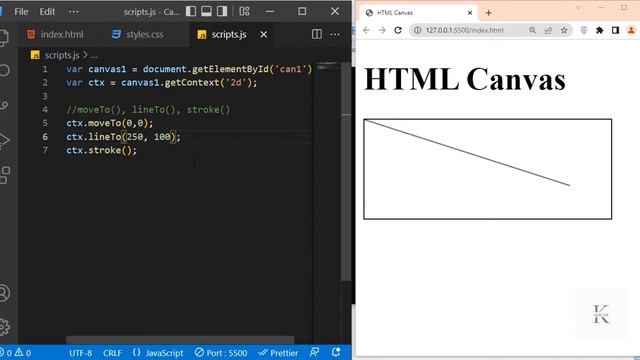Screen dimensions: 640x360
Task: Expand hidden menus via title bar ellipsis
Action: [x=74, y=12]
